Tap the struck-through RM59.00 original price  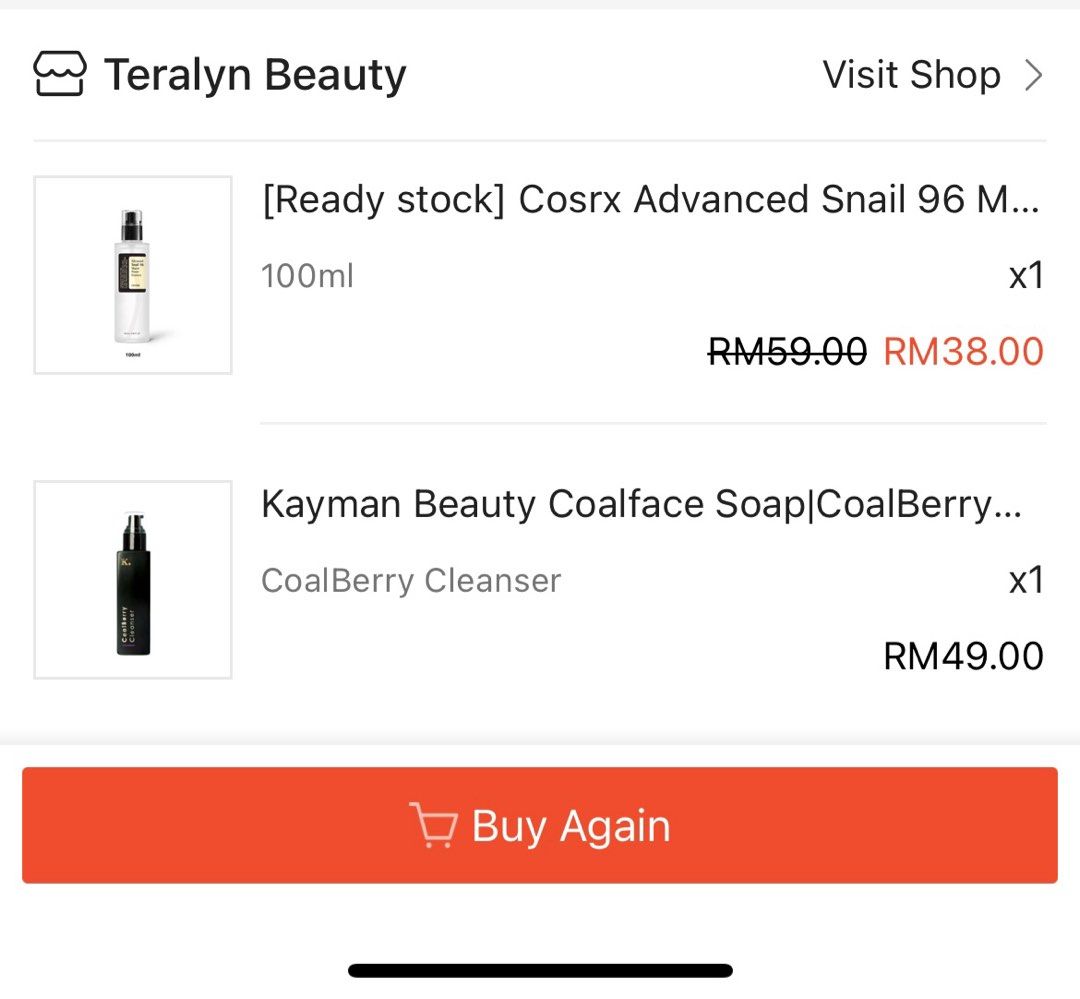(786, 351)
